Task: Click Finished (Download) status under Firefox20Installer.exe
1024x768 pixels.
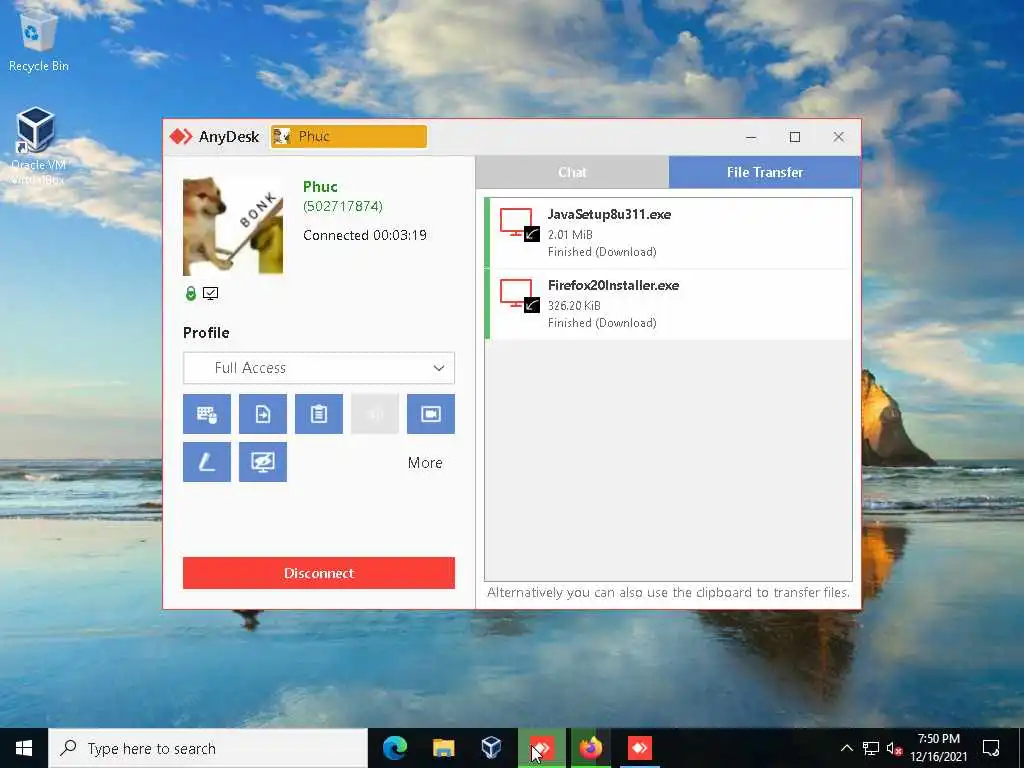Action: [x=602, y=323]
